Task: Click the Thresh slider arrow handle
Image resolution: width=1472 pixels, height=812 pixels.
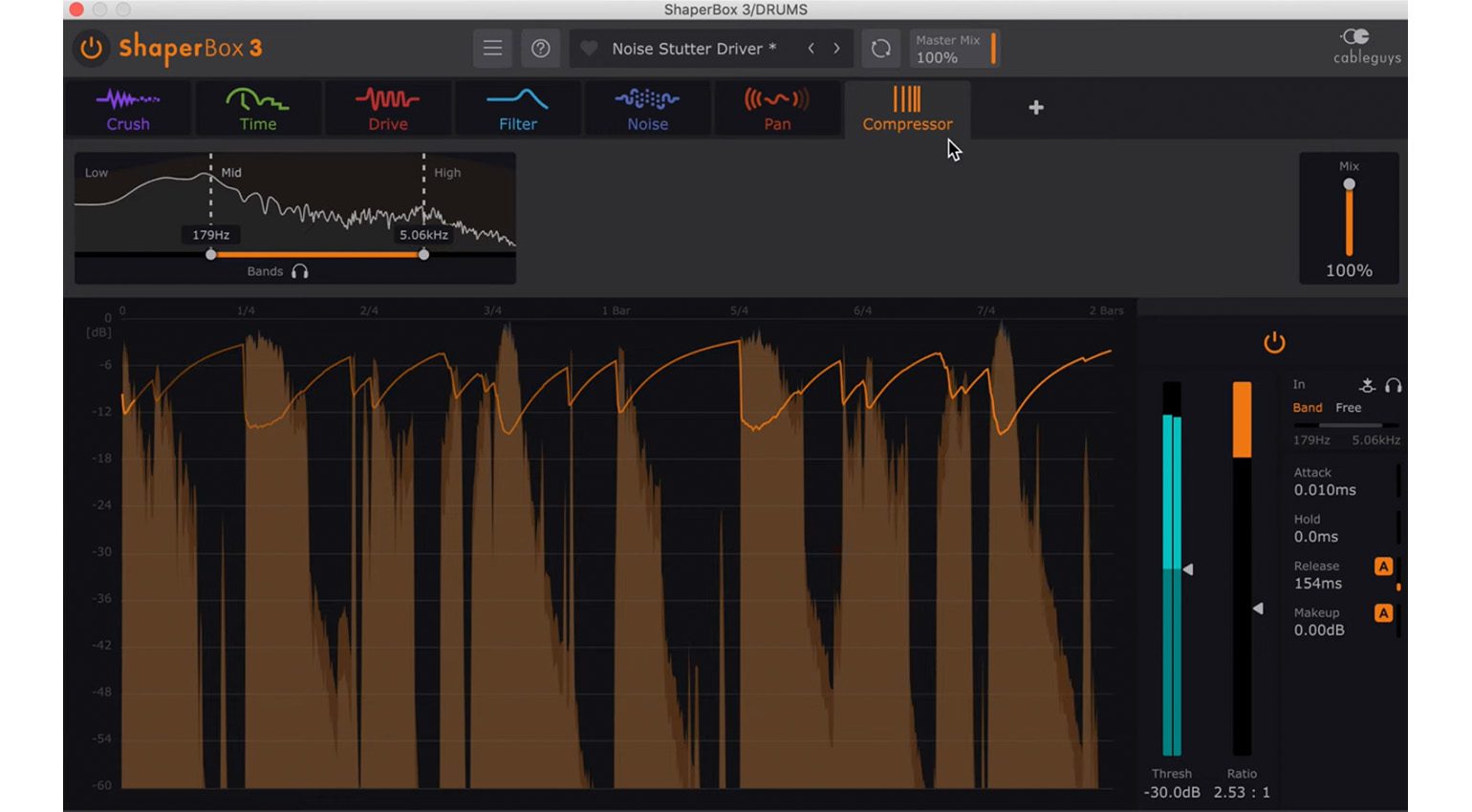Action: [x=1188, y=569]
